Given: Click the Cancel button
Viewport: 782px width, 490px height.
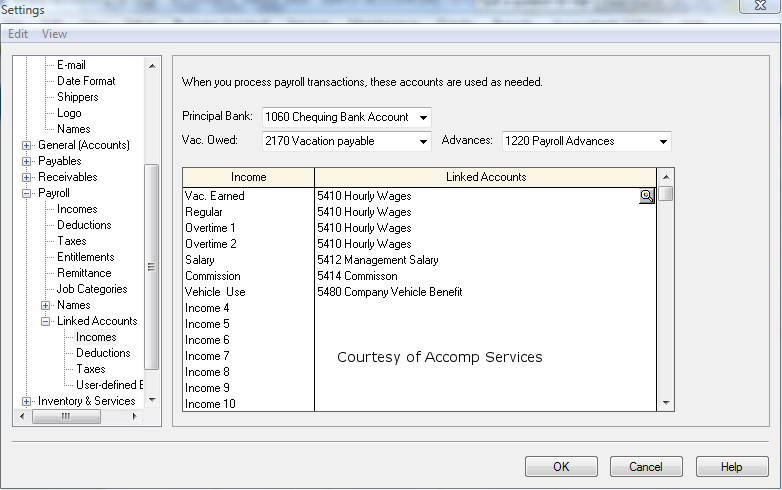Looking at the screenshot, I should point(646,467).
